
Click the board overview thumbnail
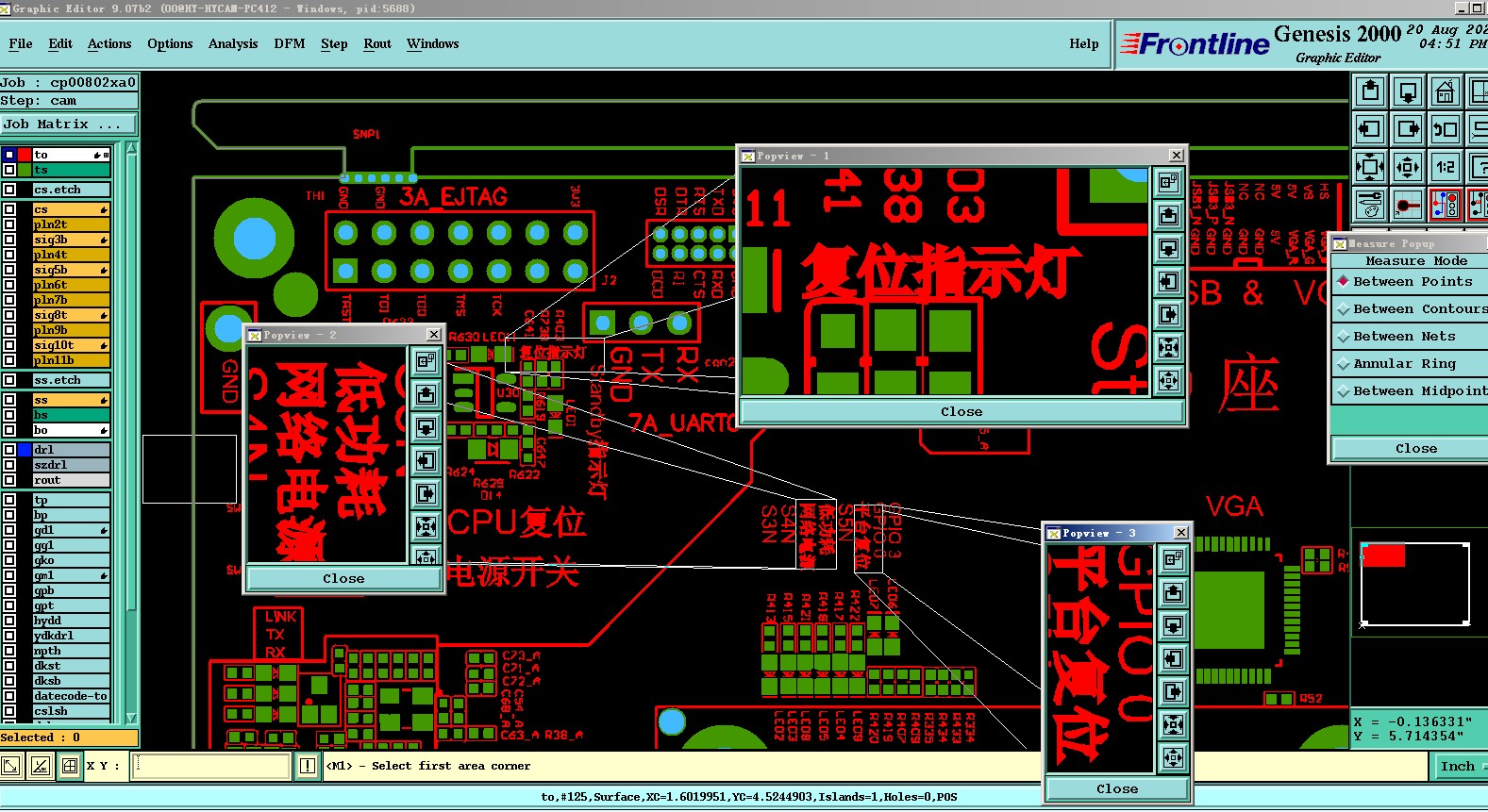click(x=1414, y=584)
